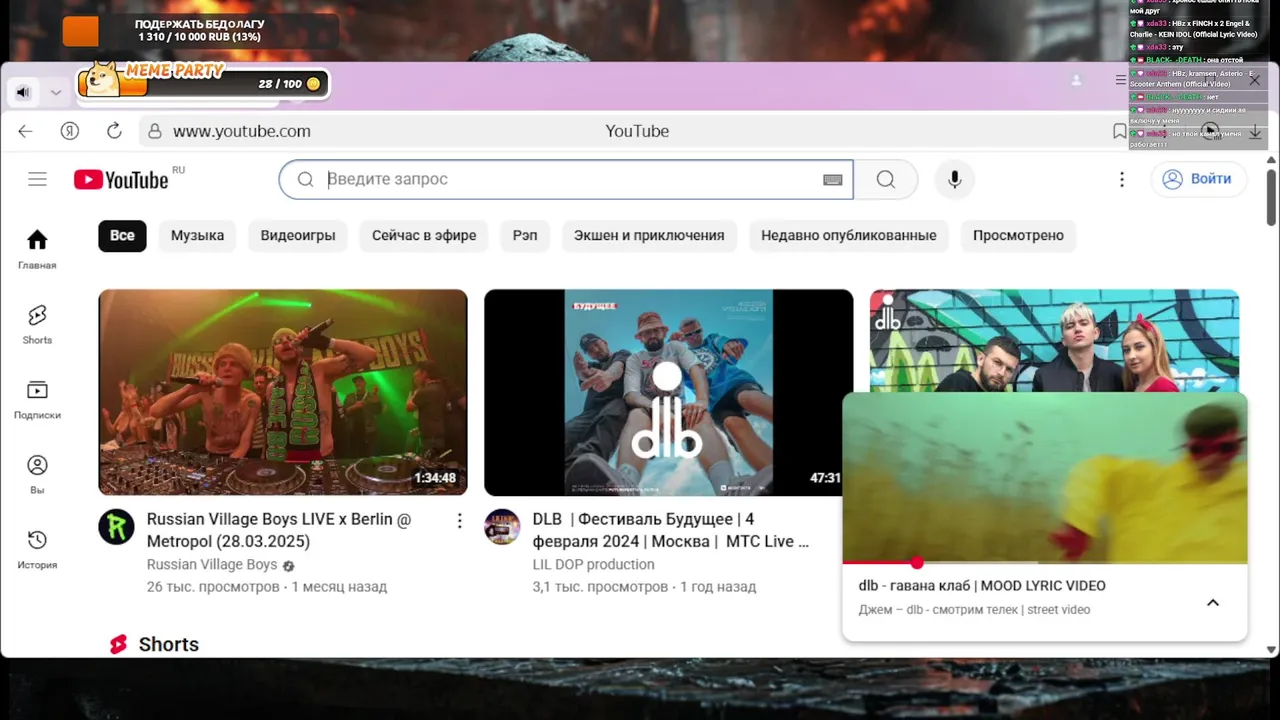Select the Экшен и приключения chip
The height and width of the screenshot is (720, 1280).
[649, 236]
